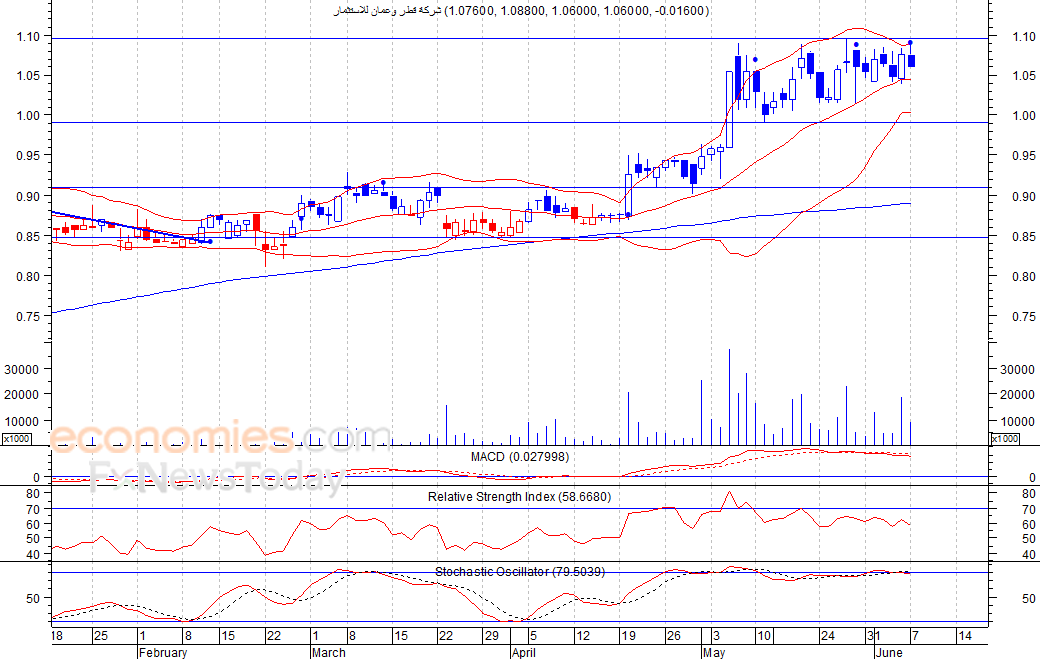Viewport: 1040px width, 659px height.
Task: Click the date label 3 in May
Action: [716, 636]
